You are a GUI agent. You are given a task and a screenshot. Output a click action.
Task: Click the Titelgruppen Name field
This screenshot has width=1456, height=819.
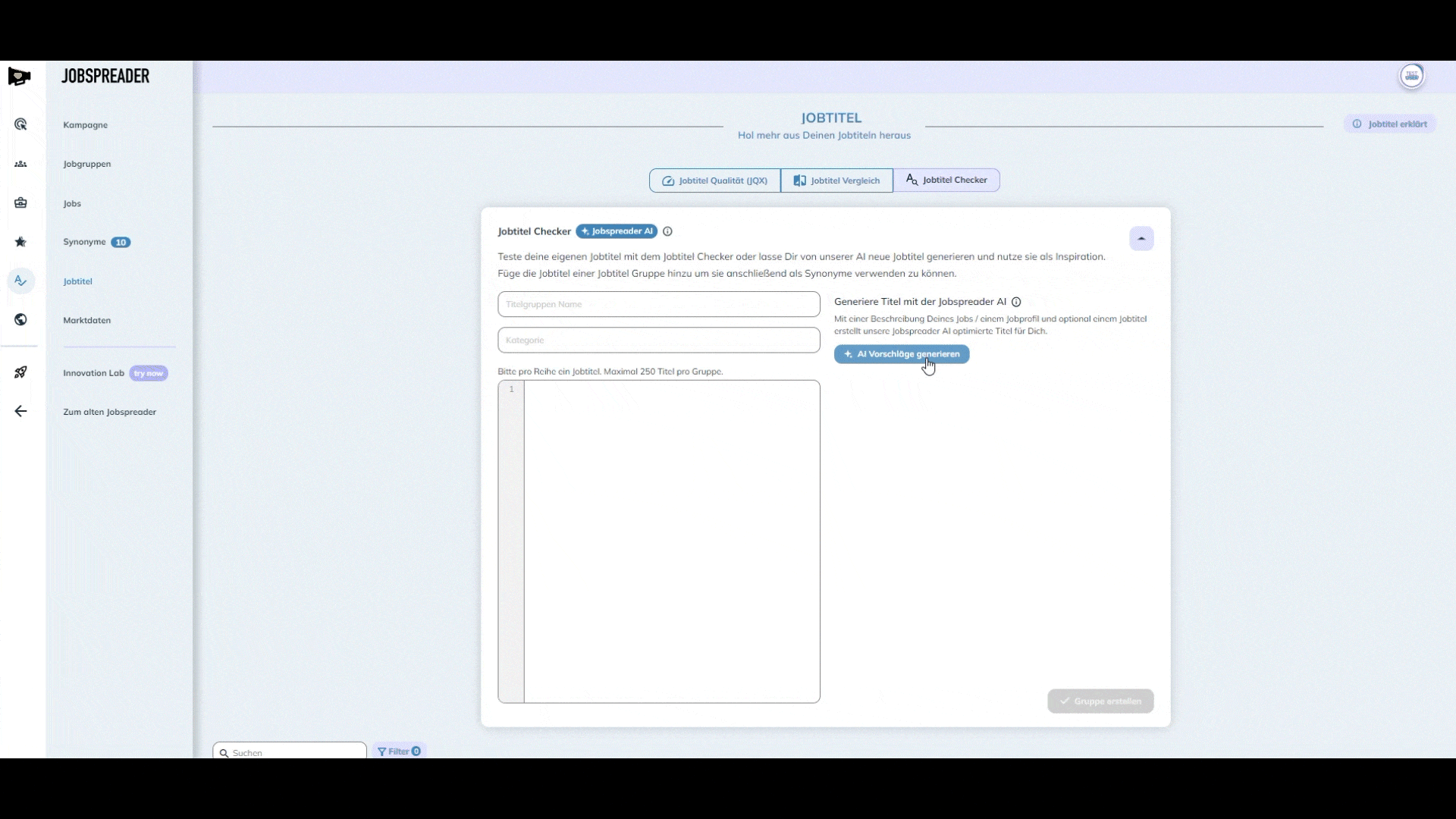(659, 304)
